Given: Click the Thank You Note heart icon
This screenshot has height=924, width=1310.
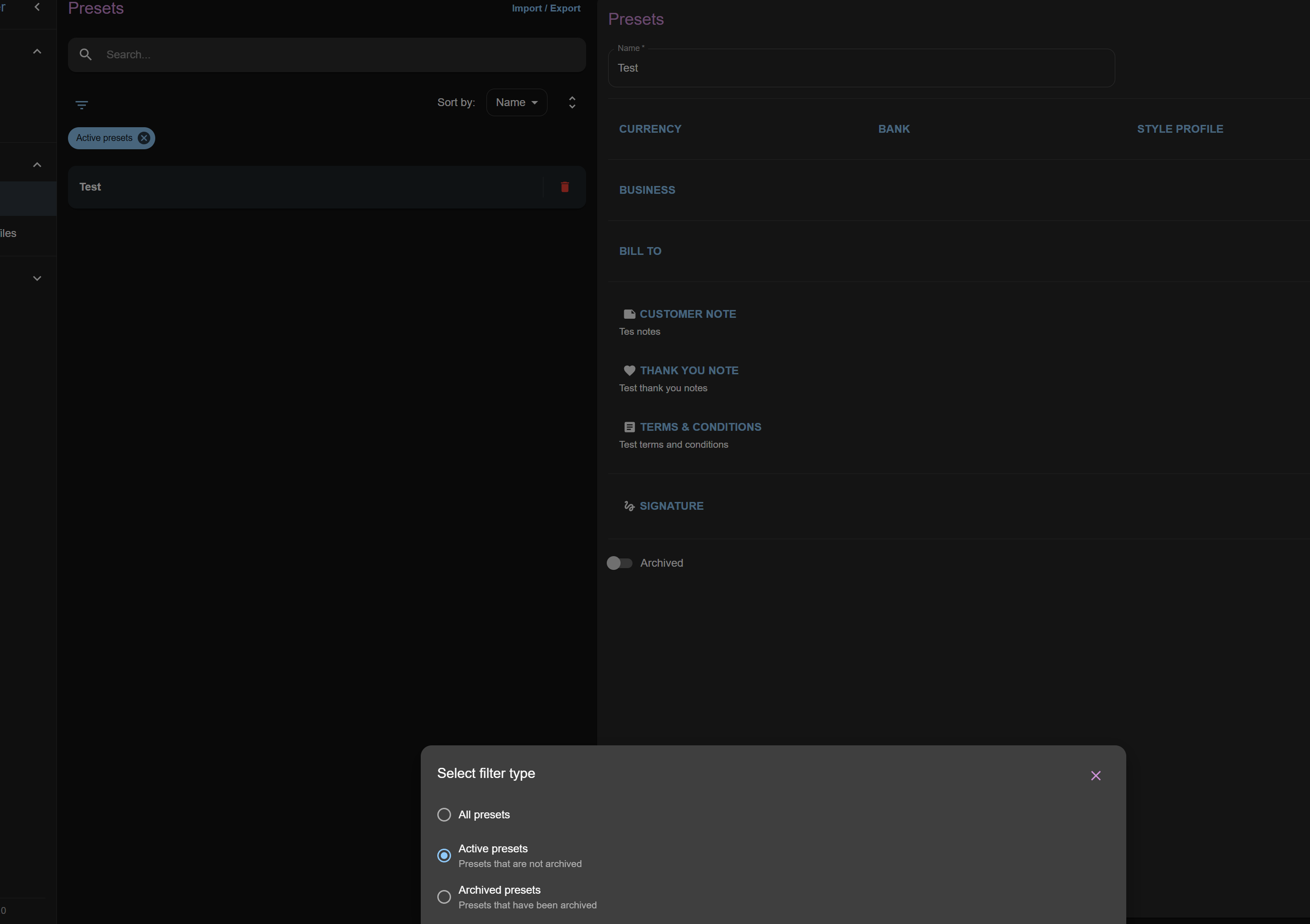Looking at the screenshot, I should (x=629, y=371).
